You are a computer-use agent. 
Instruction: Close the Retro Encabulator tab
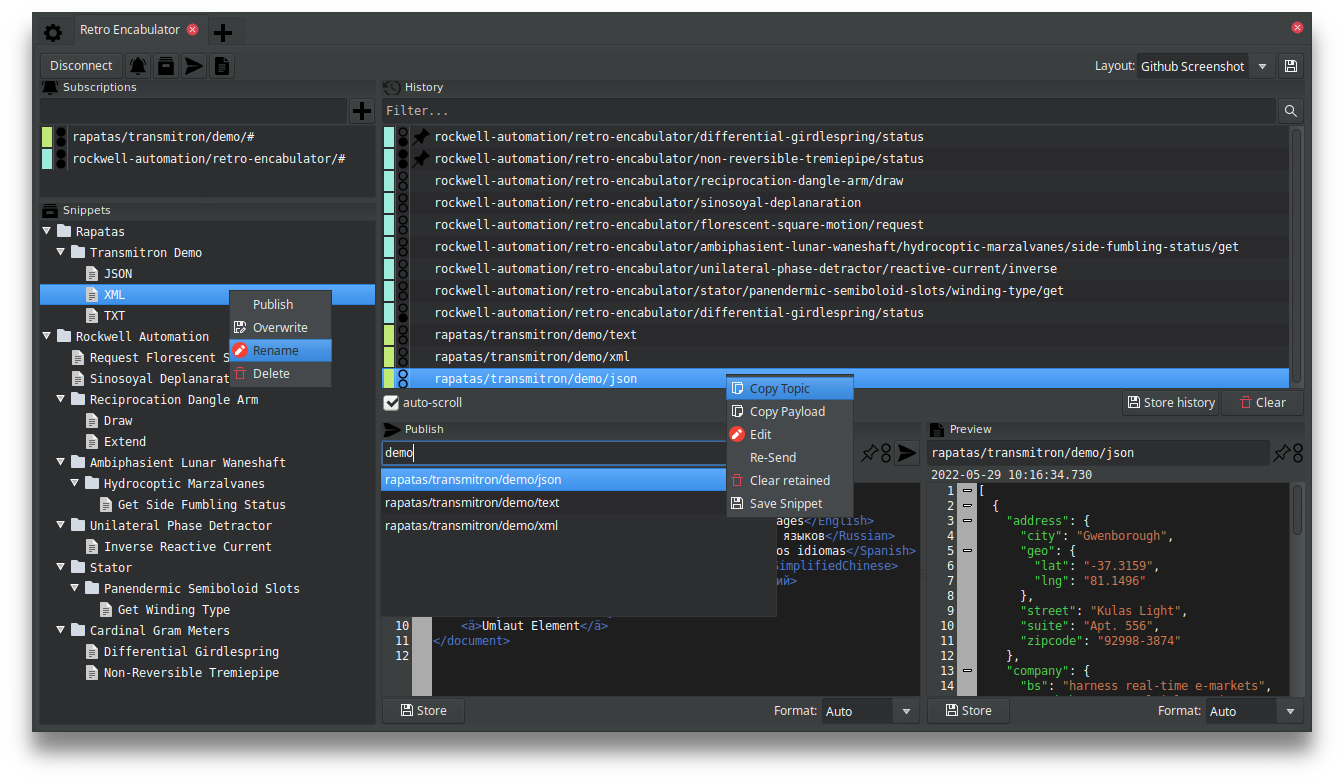click(192, 30)
